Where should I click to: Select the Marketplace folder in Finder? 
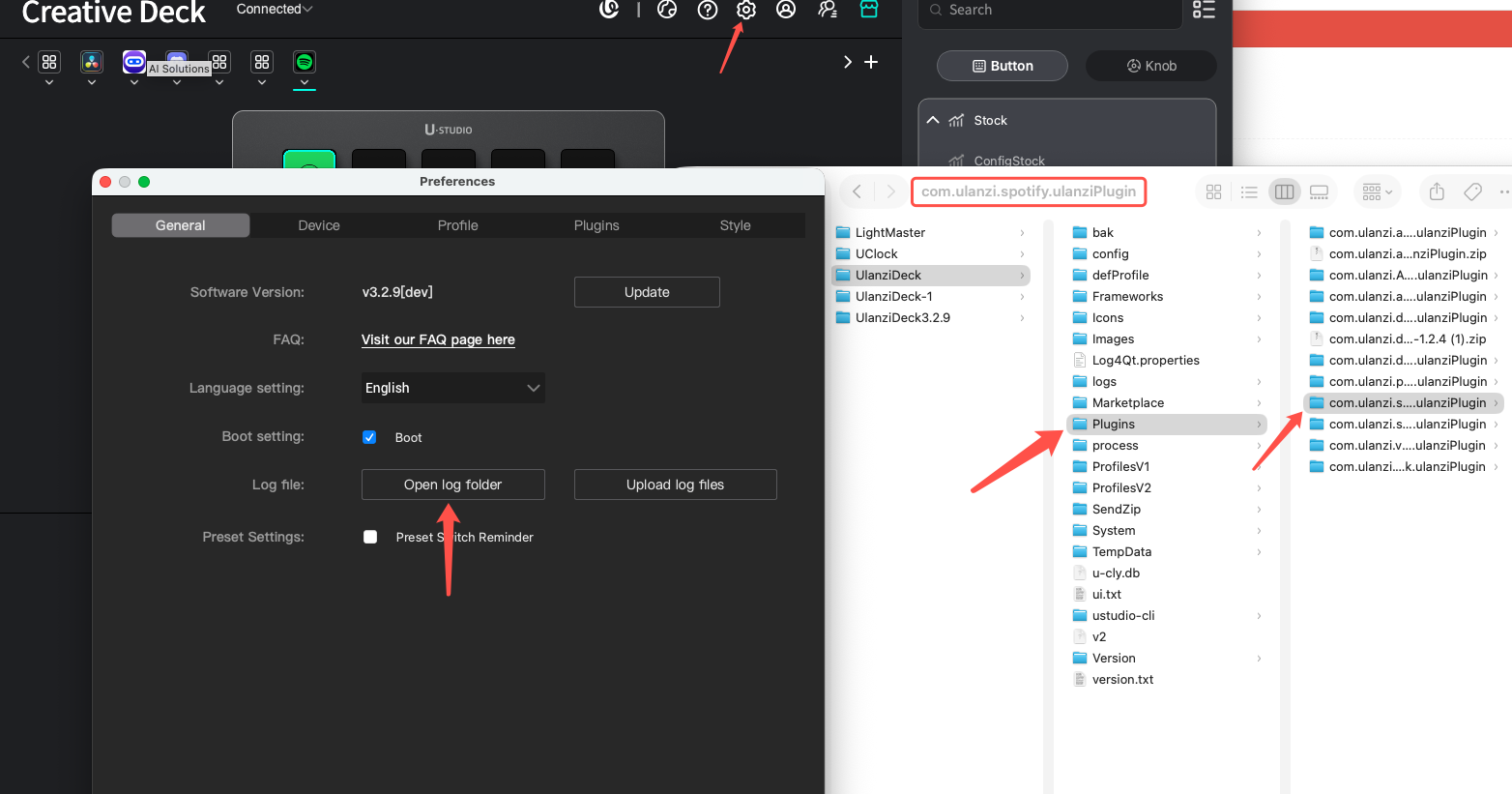click(1167, 402)
